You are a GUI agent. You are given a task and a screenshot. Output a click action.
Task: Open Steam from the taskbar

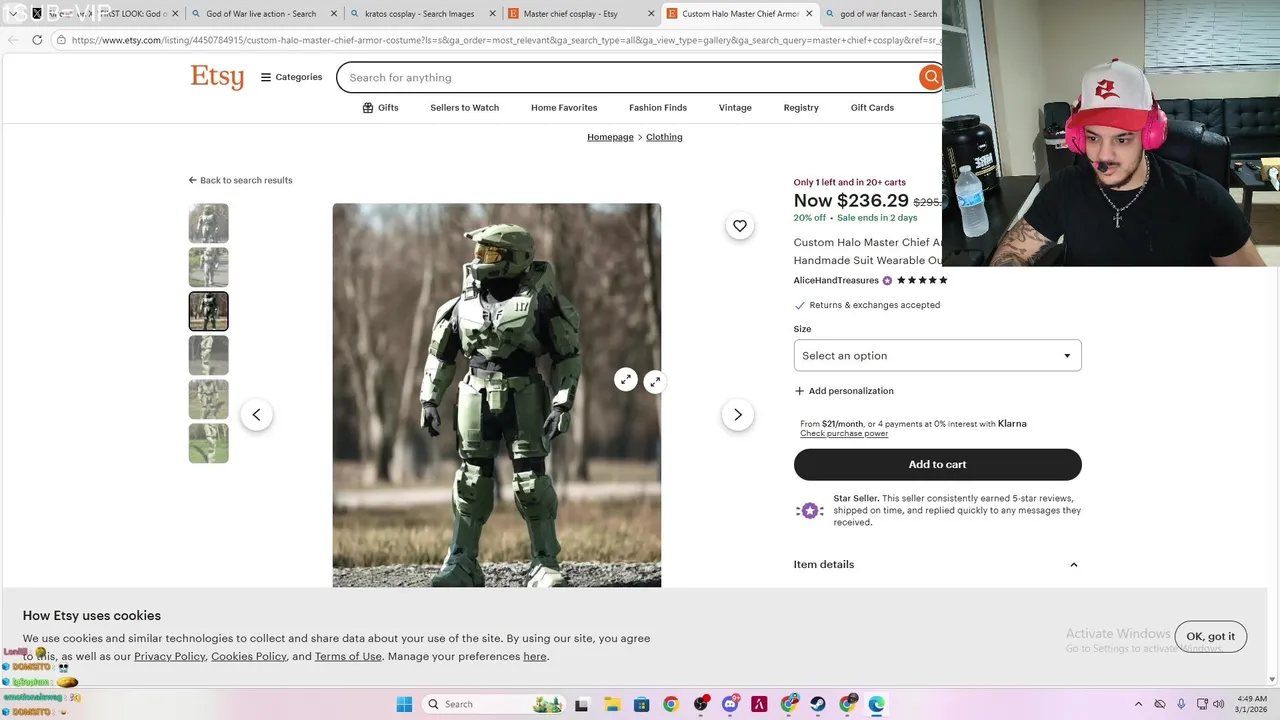(x=818, y=704)
